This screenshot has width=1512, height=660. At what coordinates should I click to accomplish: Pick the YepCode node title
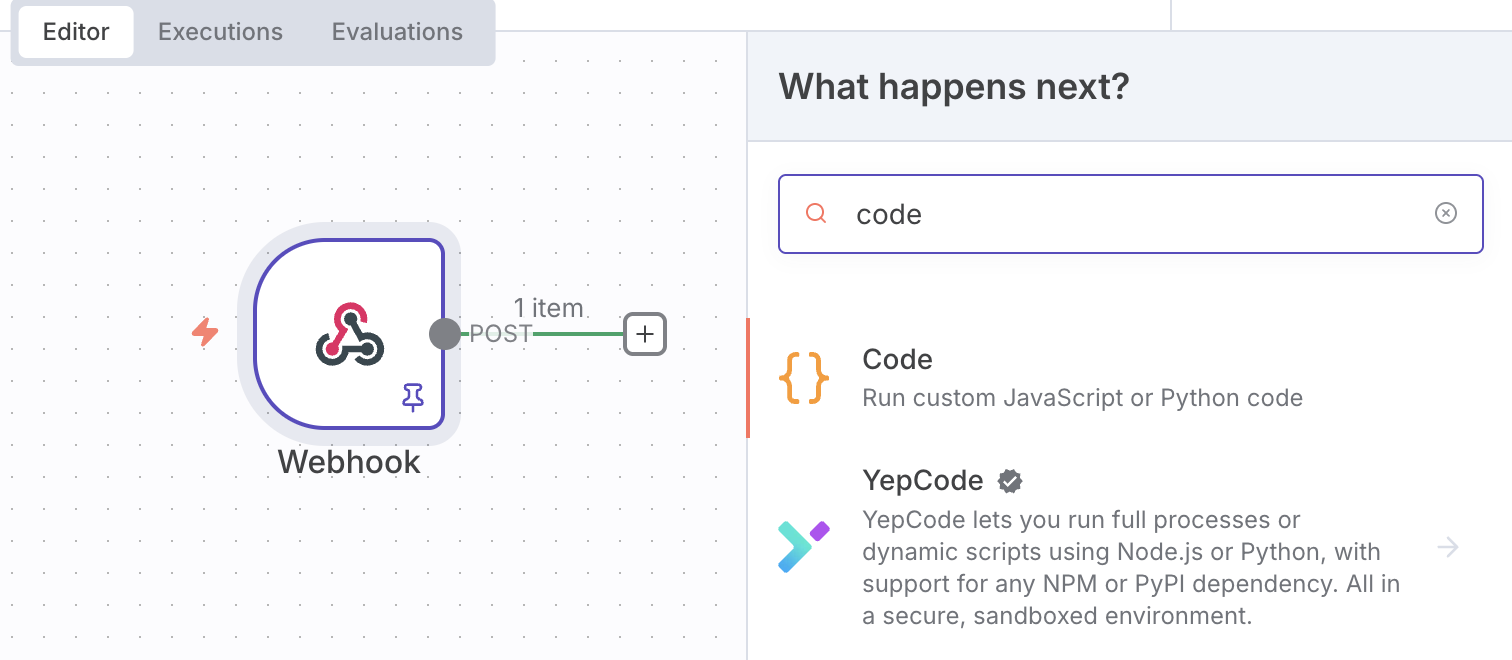(x=922, y=481)
